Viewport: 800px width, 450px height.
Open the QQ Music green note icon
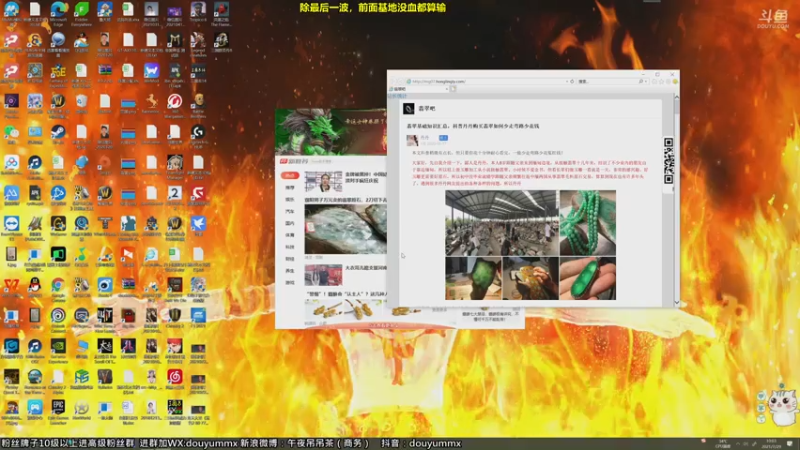coord(82,254)
